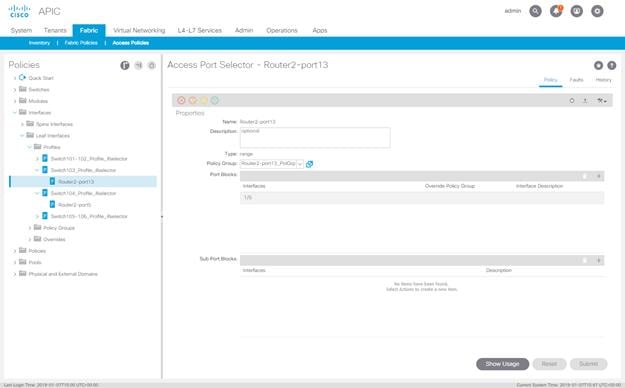
Task: Select the 1/5 interface row in Port Blocks
Action: 422,197
